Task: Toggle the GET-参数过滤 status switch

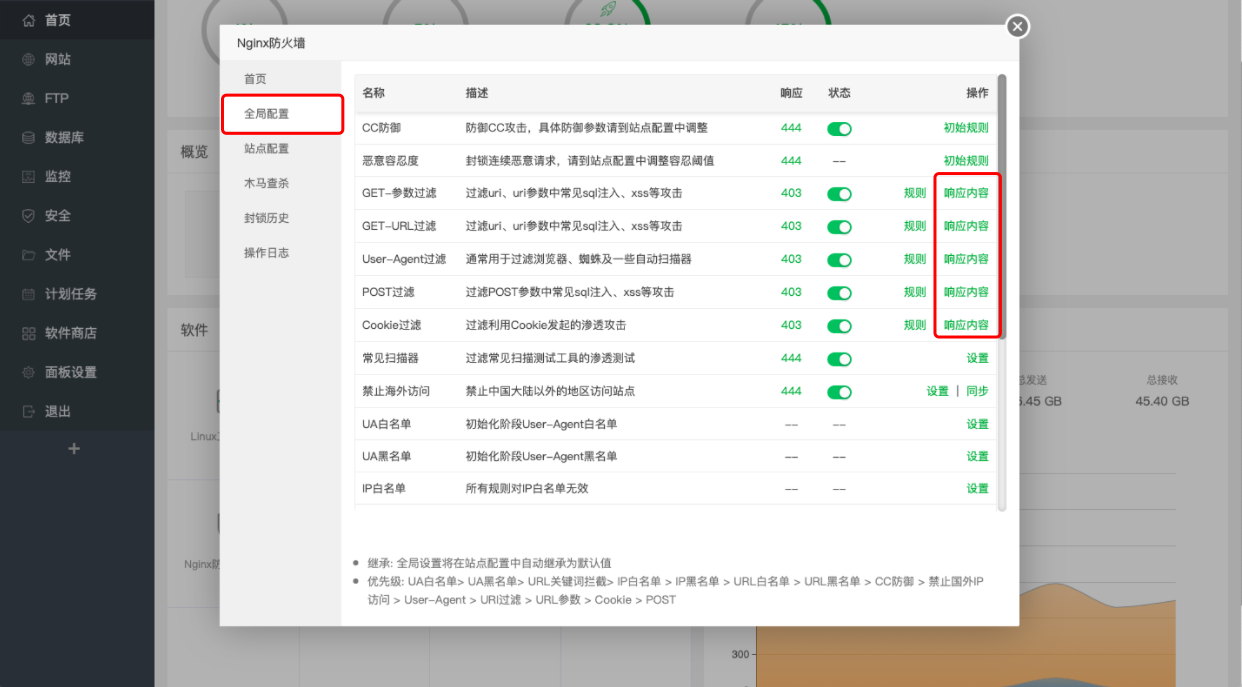Action: pos(839,194)
